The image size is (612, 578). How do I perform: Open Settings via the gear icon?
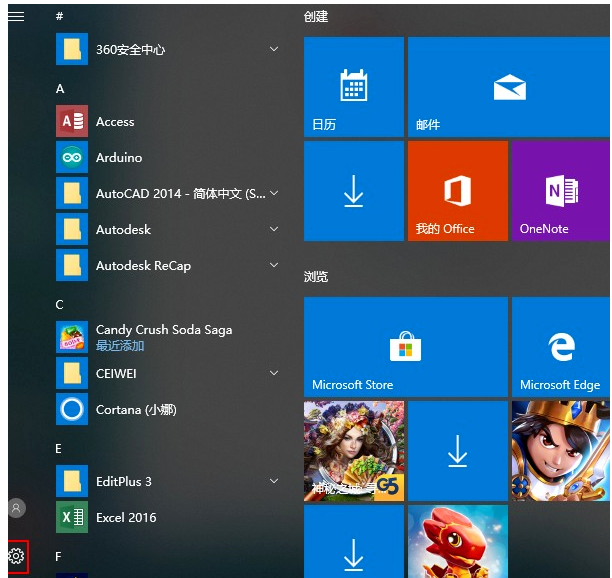pyautogui.click(x=16, y=556)
